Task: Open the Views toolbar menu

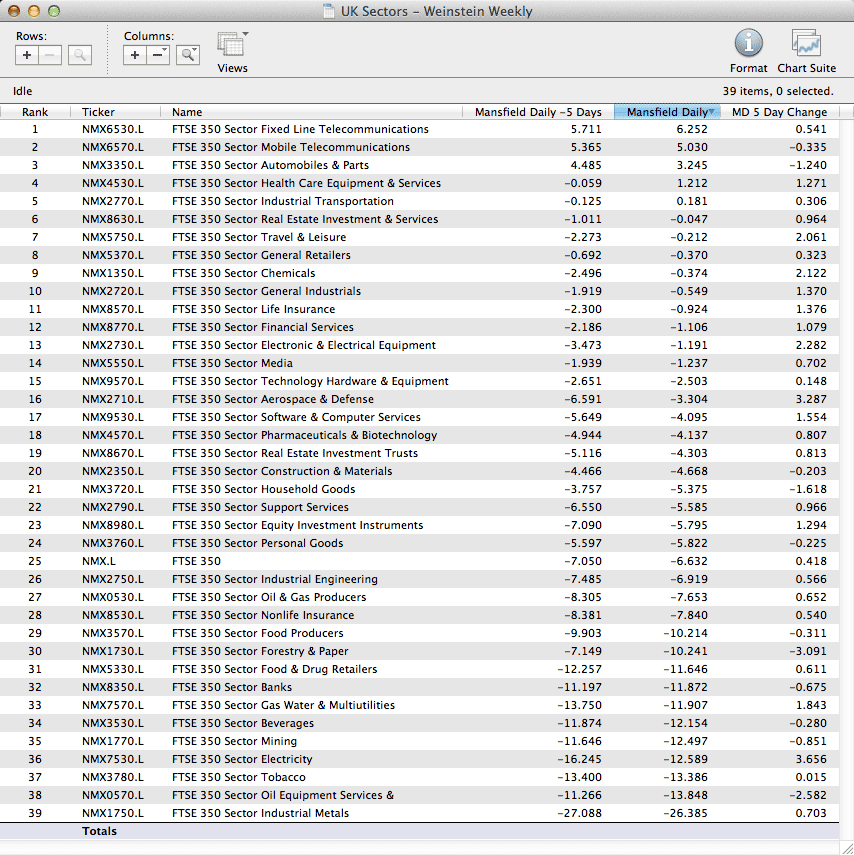Action: click(x=232, y=46)
